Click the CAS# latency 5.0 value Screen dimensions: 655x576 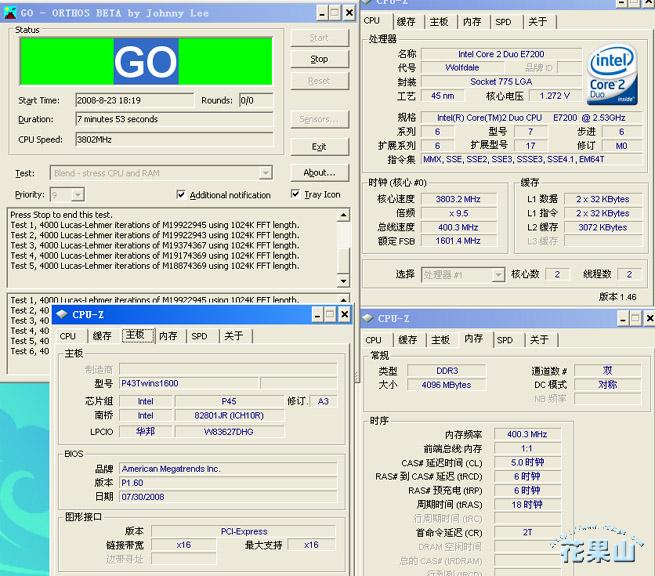tap(527, 462)
